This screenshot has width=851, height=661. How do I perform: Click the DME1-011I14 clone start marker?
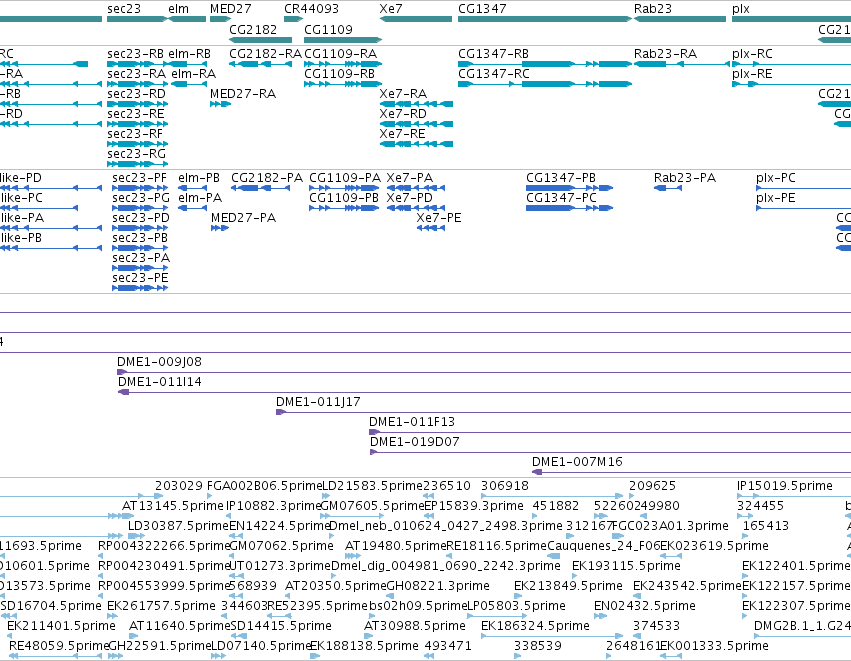pos(123,392)
